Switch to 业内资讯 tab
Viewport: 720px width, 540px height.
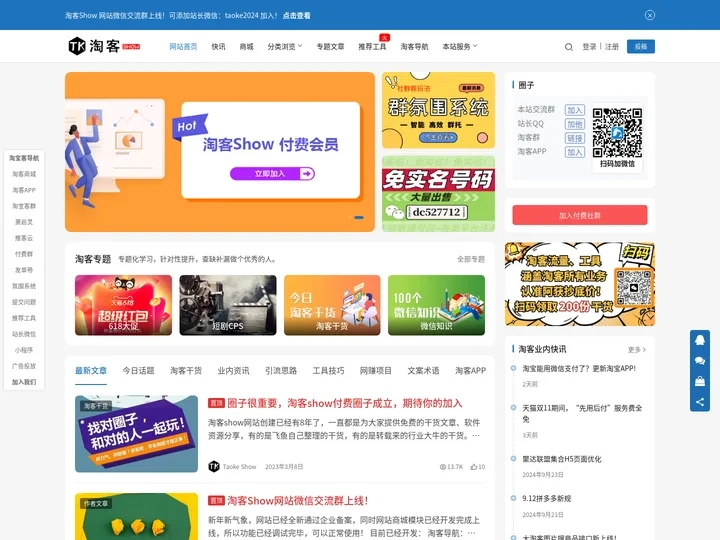(233, 371)
